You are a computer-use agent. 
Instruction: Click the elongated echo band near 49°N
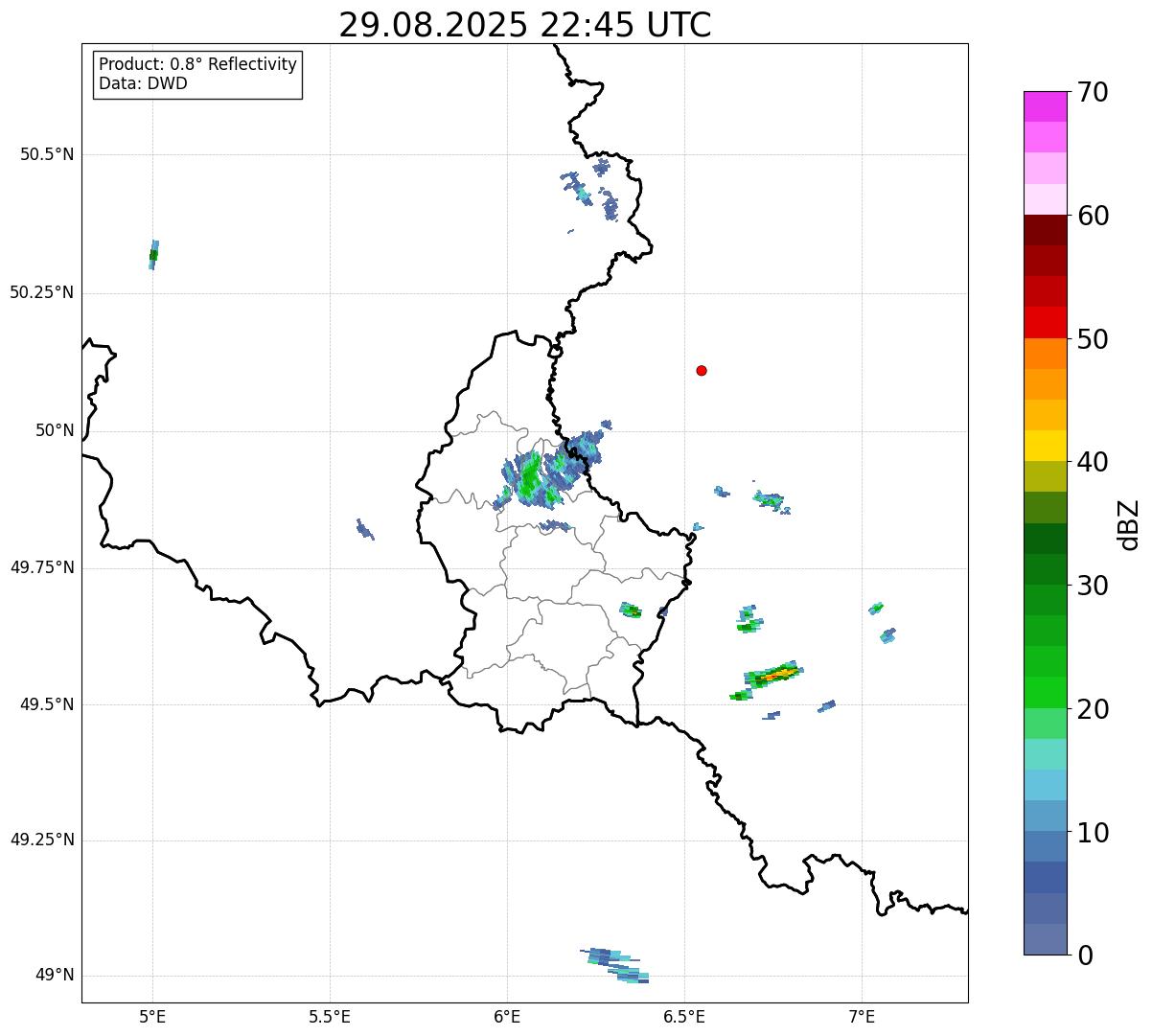pos(616,965)
